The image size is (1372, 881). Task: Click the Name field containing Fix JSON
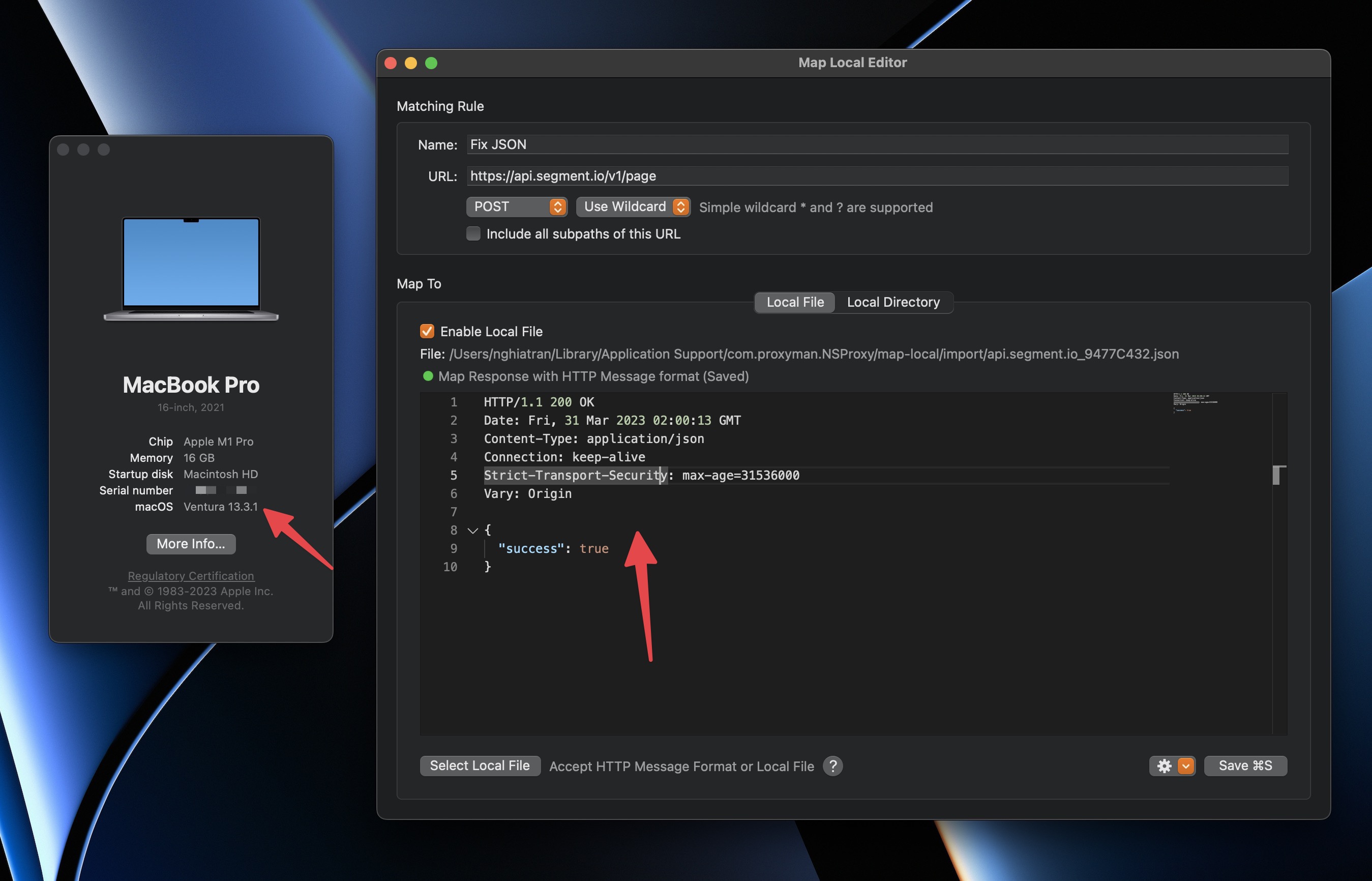click(800, 144)
